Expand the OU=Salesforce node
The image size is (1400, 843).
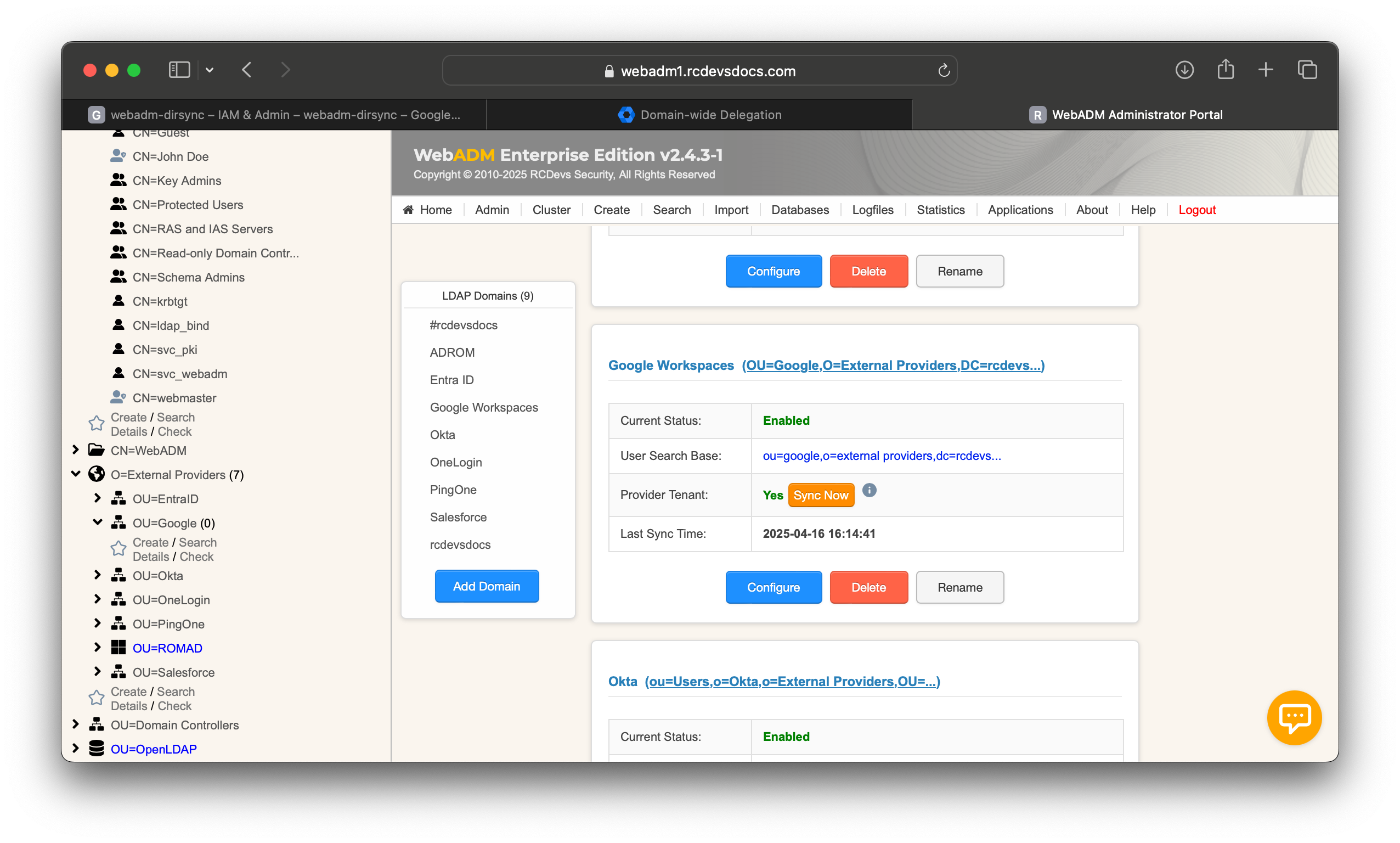coord(97,671)
